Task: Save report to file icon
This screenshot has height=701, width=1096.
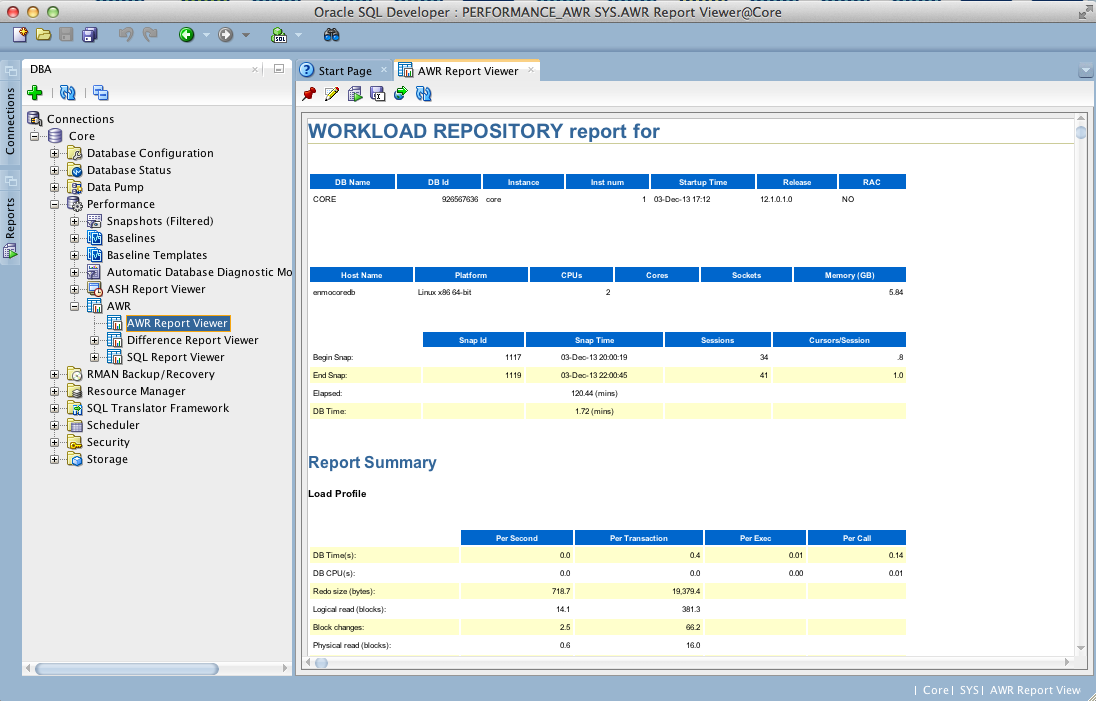Action: pos(377,93)
